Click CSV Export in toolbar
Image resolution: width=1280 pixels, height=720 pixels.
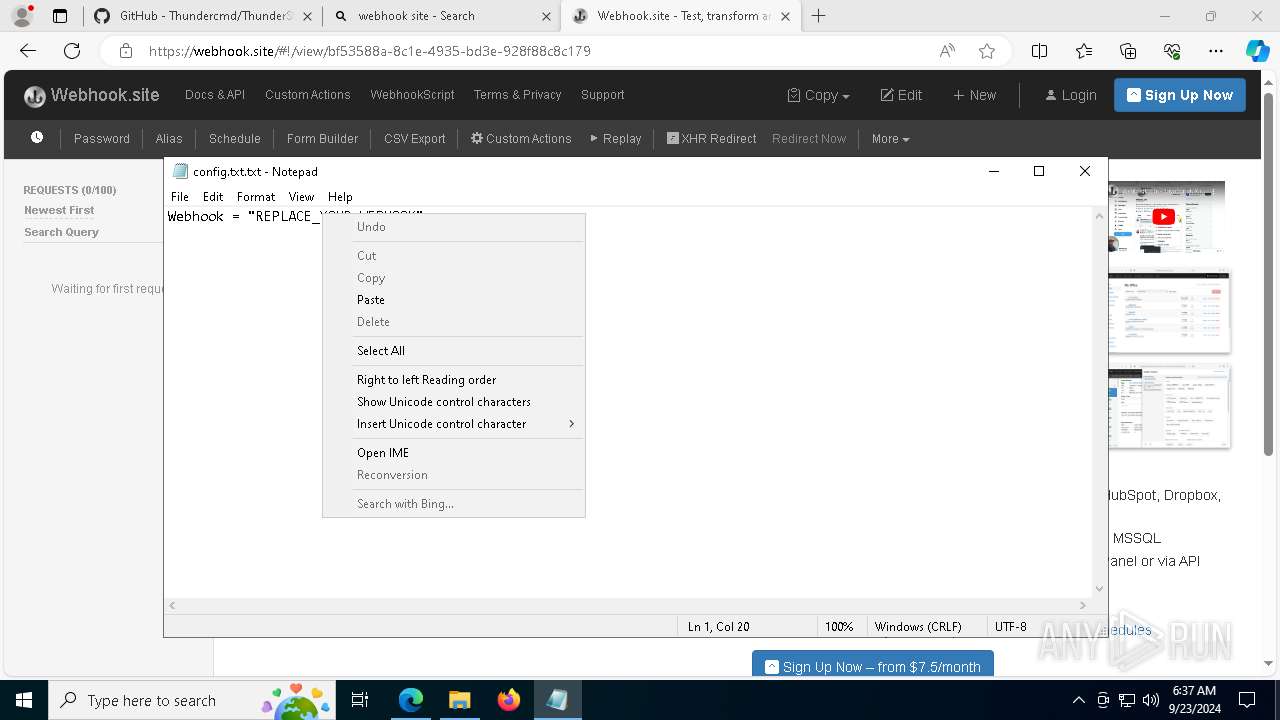415,139
